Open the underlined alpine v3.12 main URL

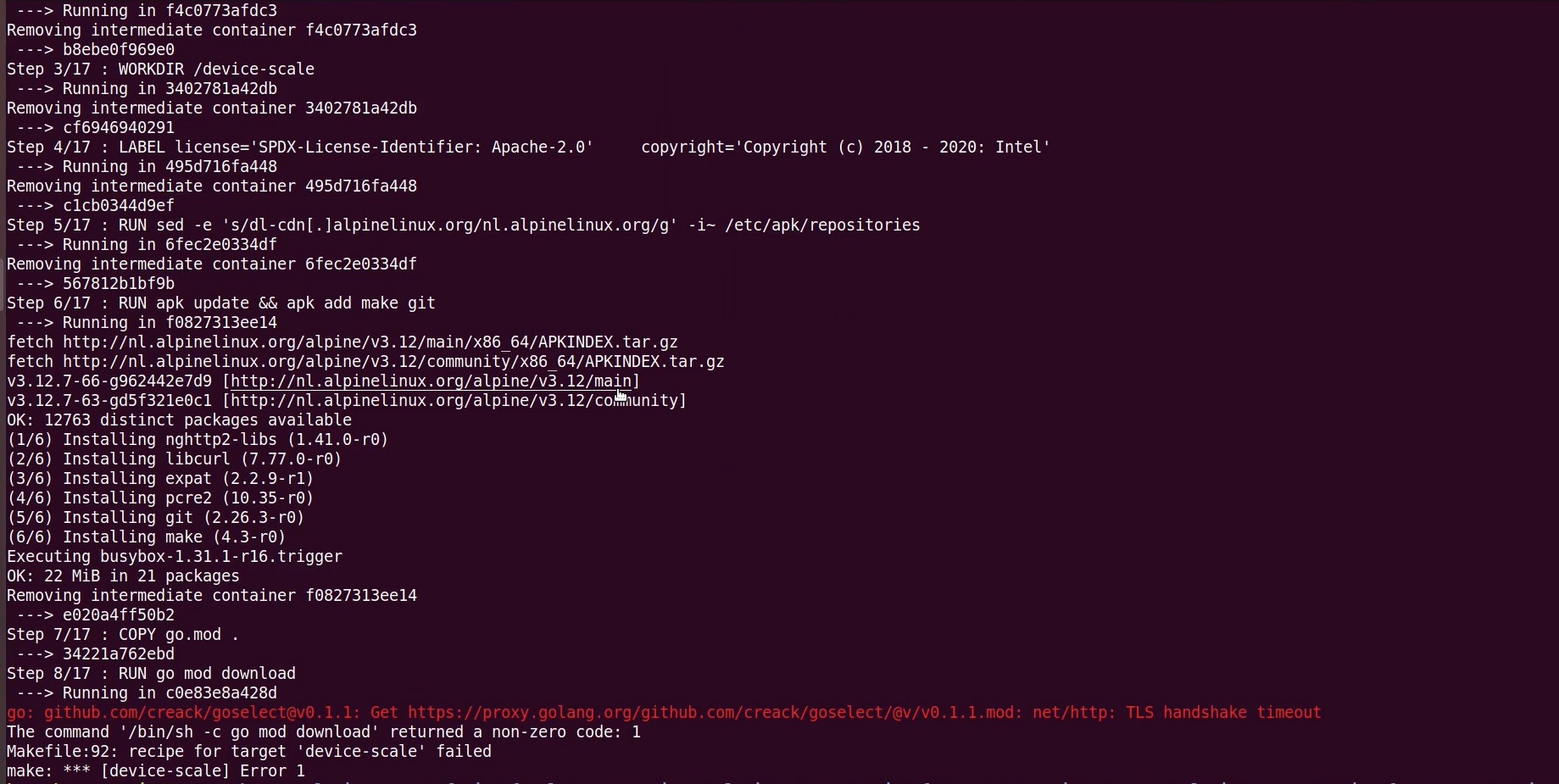click(431, 381)
